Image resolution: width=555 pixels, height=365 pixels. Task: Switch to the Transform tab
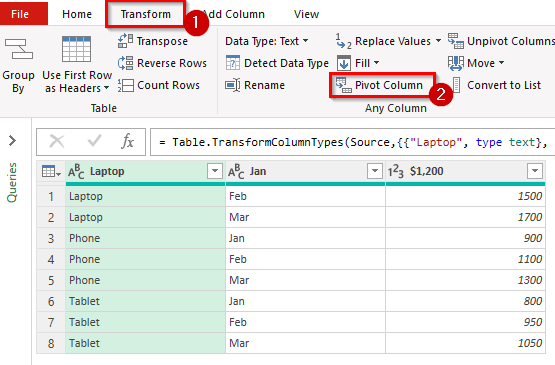(x=145, y=14)
